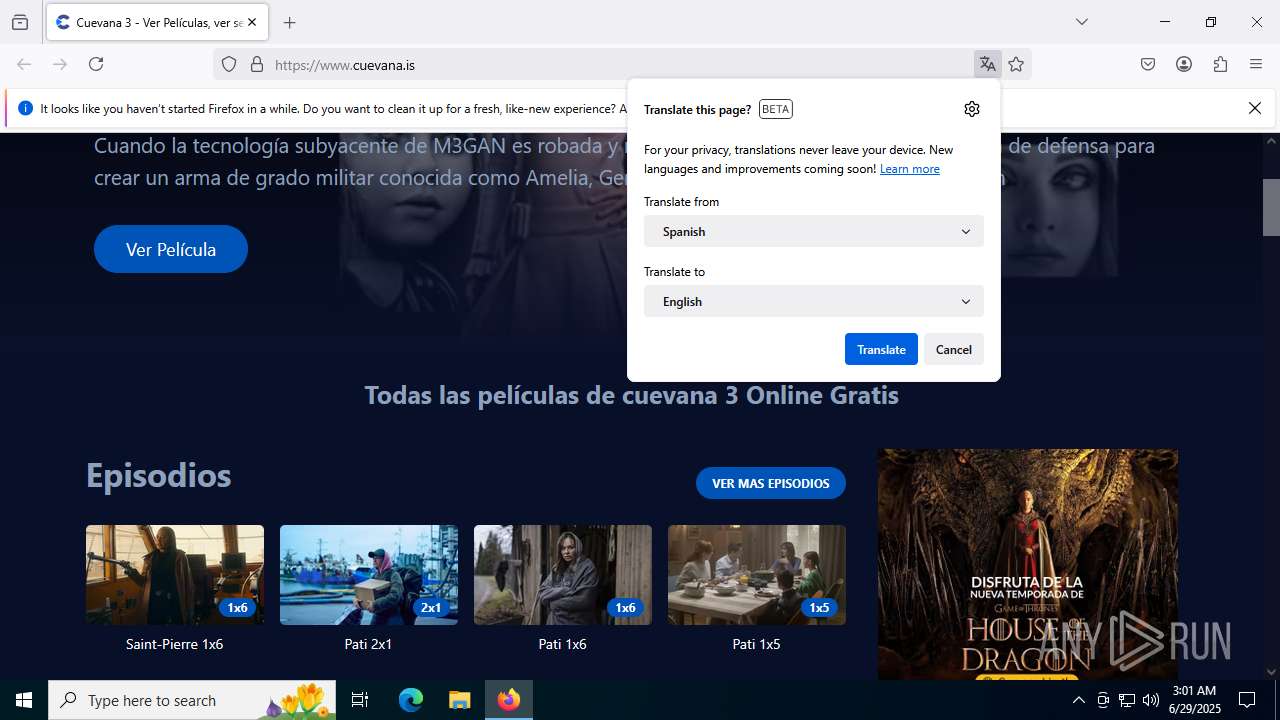Go back one page
The width and height of the screenshot is (1280, 720).
(x=24, y=64)
